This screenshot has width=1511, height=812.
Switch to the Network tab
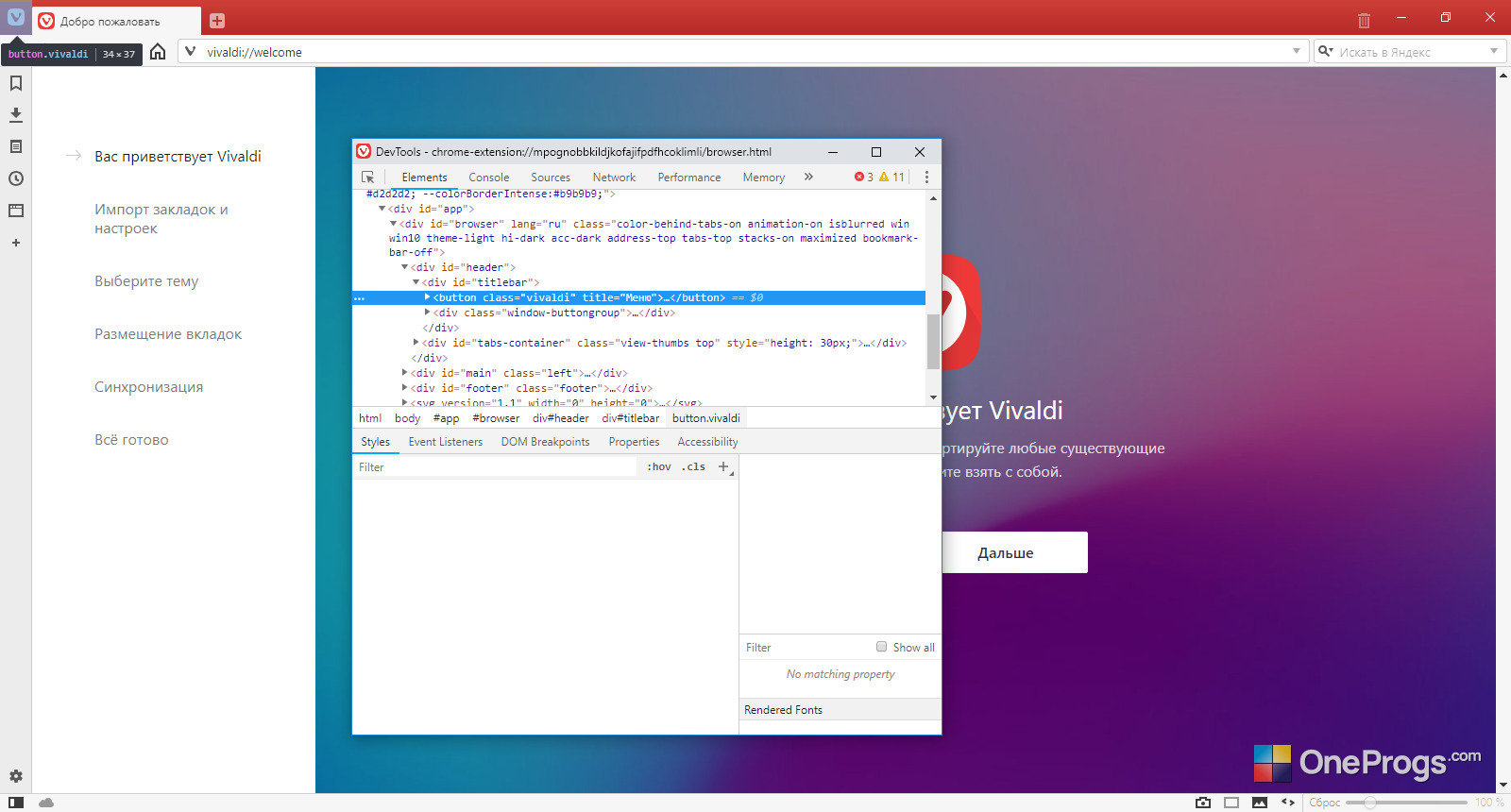tap(614, 178)
